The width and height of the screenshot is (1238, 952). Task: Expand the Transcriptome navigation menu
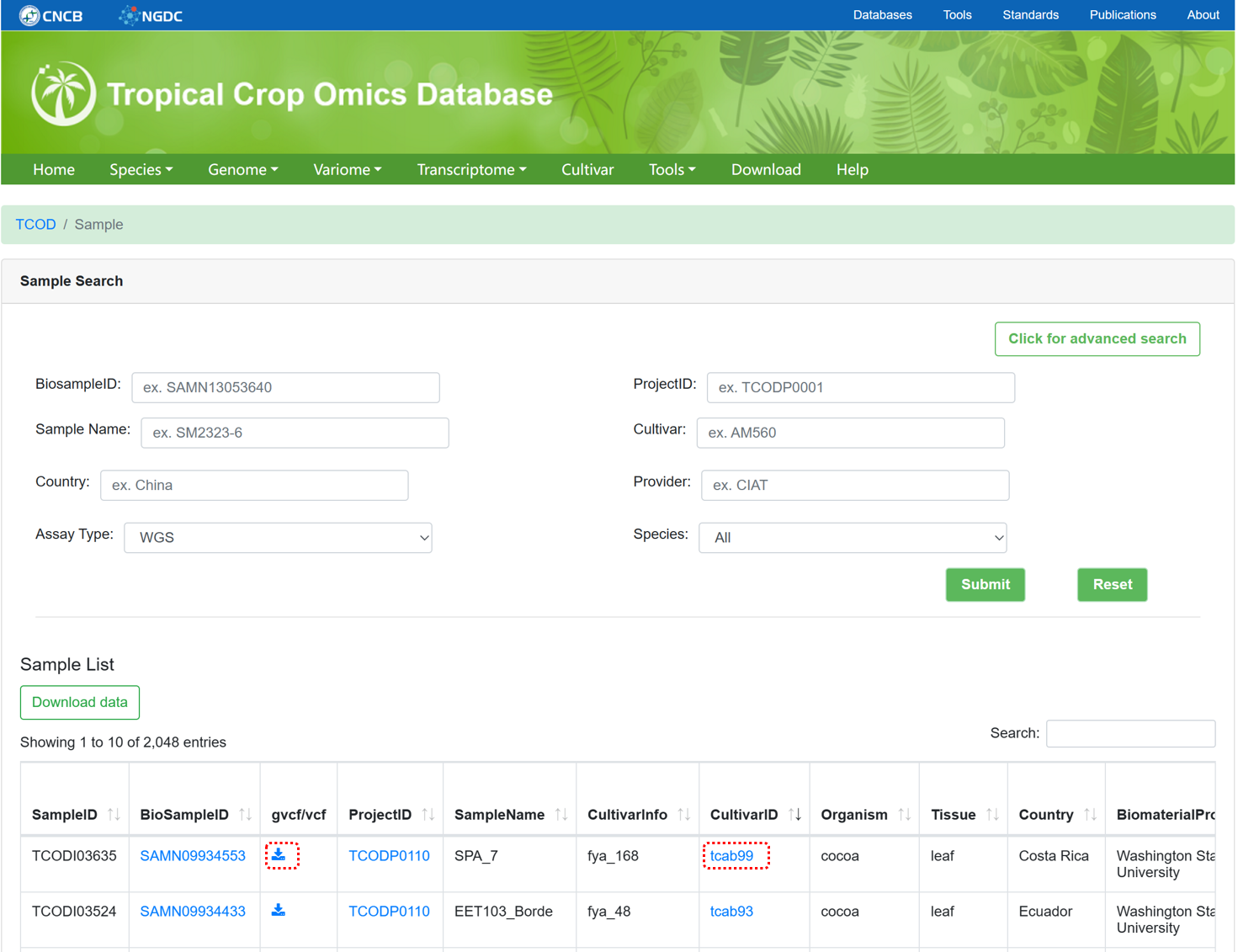(x=471, y=169)
